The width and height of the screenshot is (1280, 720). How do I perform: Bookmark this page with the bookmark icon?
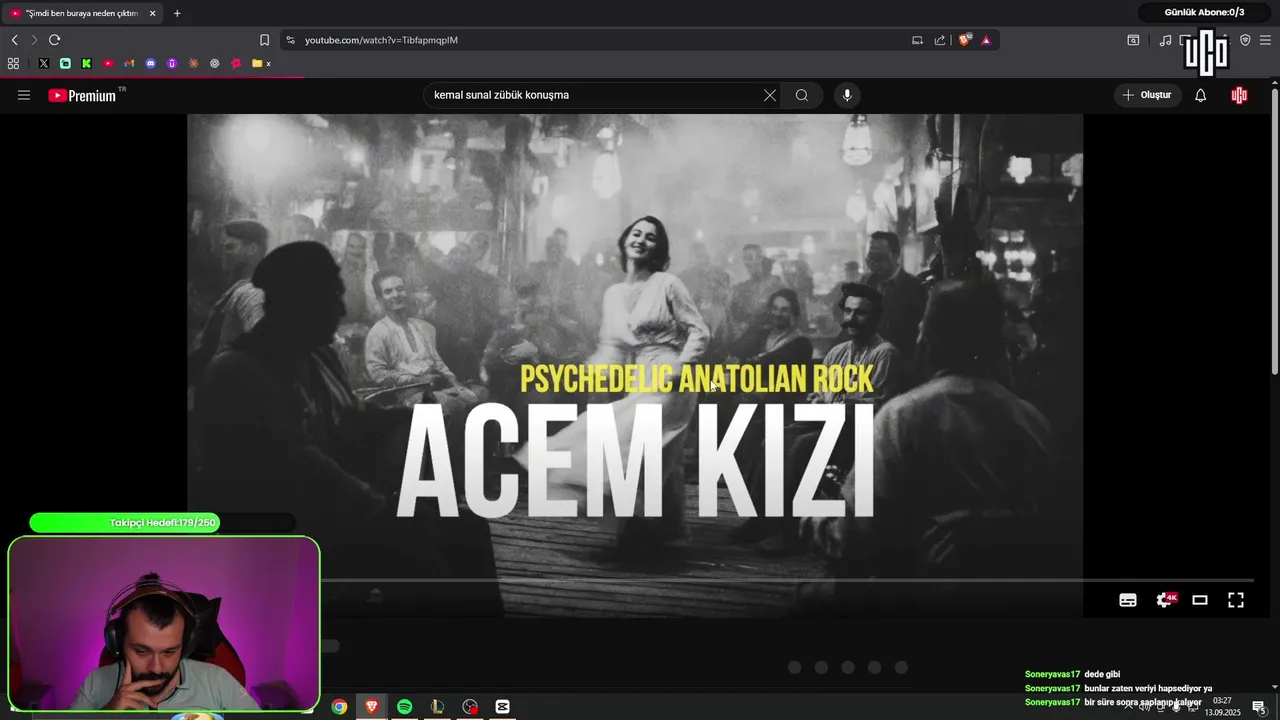coord(264,40)
